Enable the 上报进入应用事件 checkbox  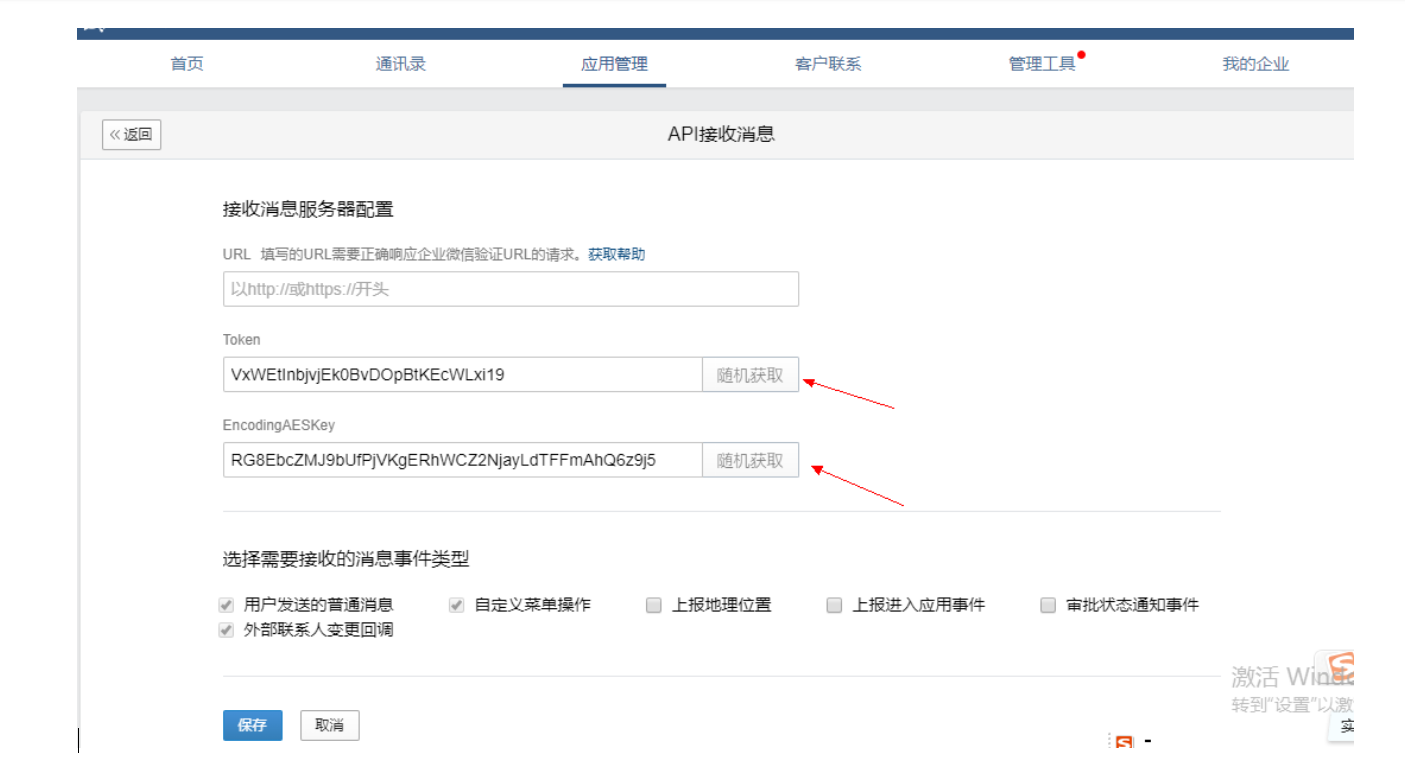(834, 605)
